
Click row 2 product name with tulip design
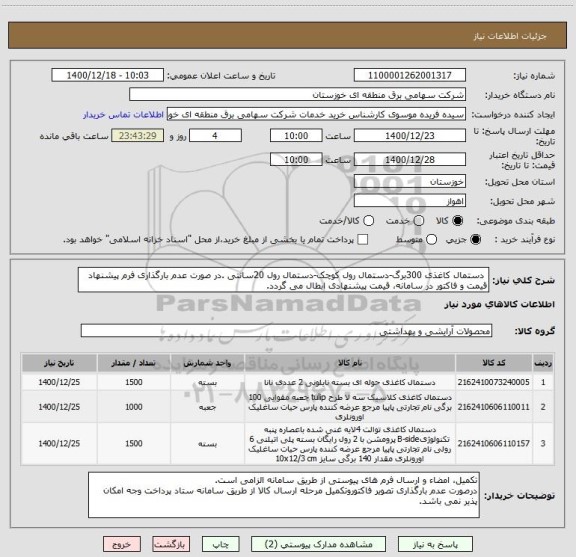pyautogui.click(x=350, y=407)
